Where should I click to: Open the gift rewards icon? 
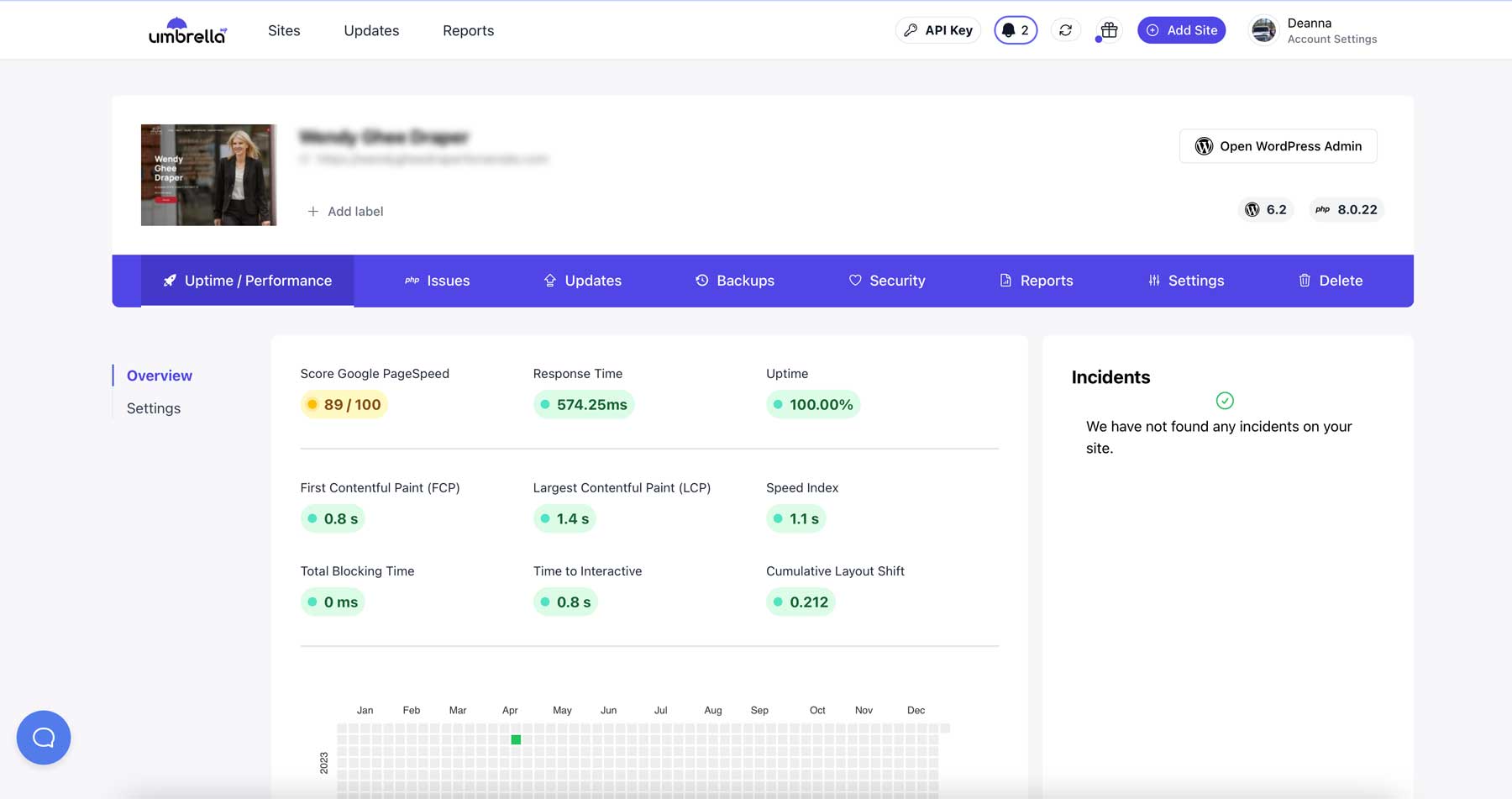tap(1107, 29)
